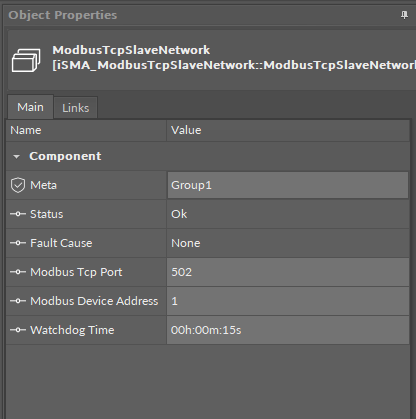Click the Meta property name

tap(43, 185)
